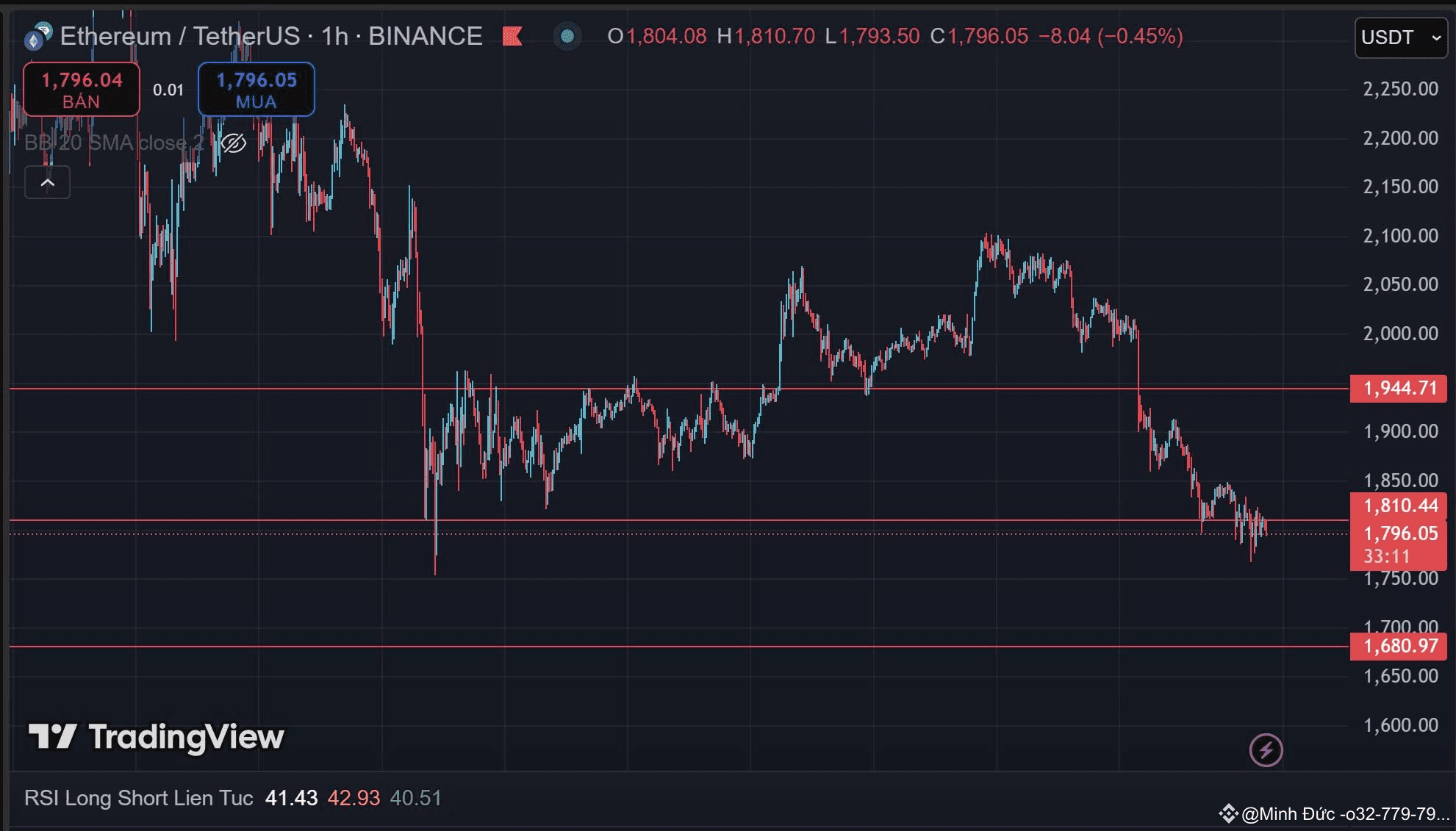Click the red flag marker icon
Viewport: 1456px width, 831px height.
coord(512,36)
